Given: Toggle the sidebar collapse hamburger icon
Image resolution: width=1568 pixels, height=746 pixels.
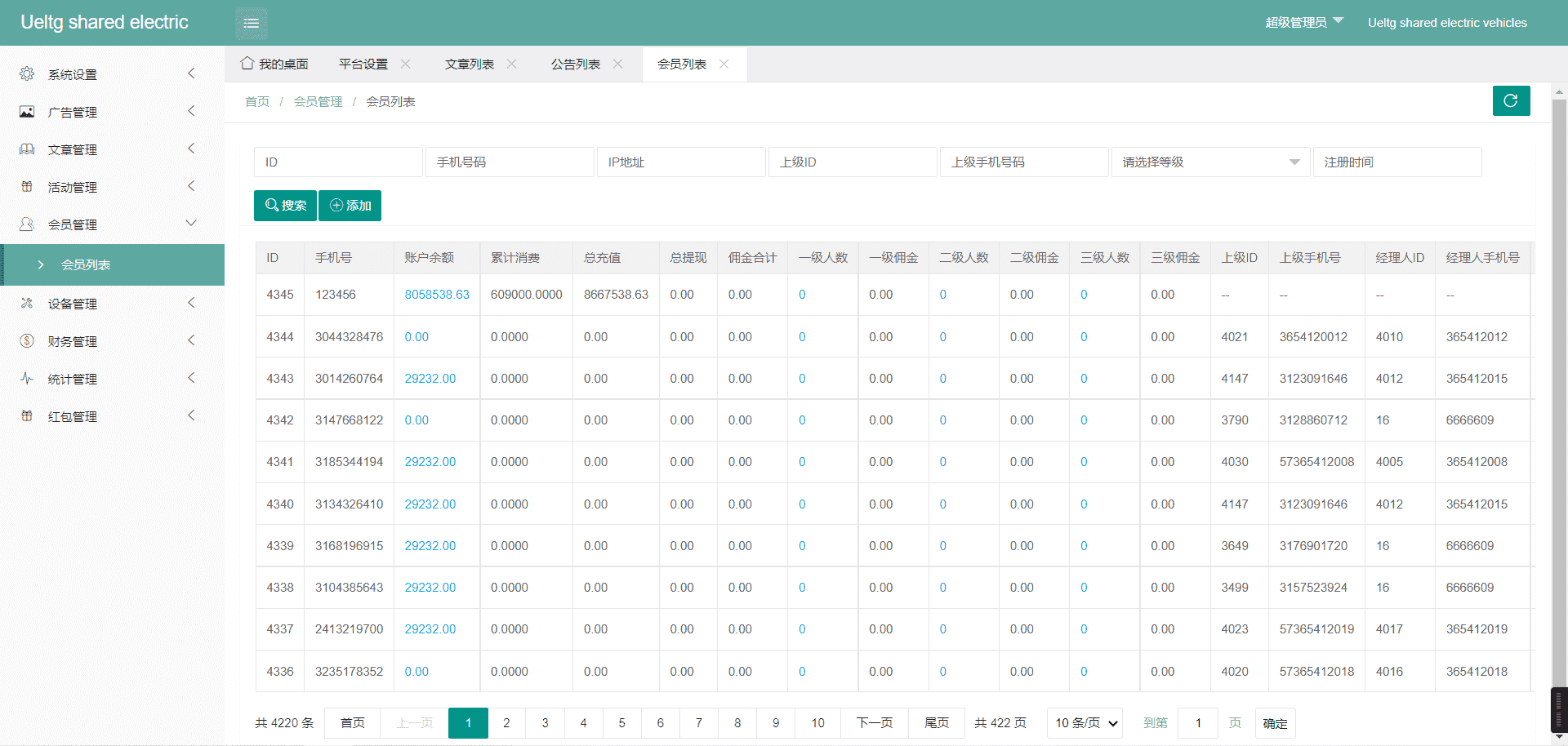Looking at the screenshot, I should point(252,23).
